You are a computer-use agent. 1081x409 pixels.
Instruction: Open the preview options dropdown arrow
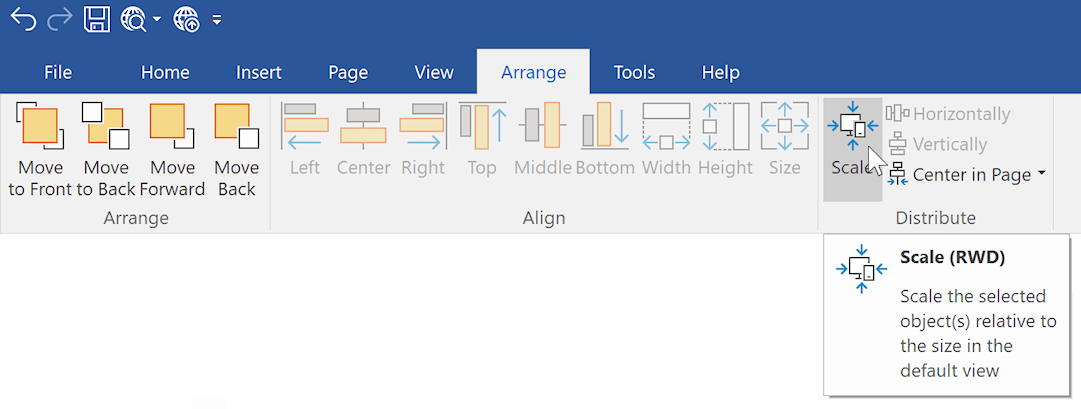[x=157, y=19]
